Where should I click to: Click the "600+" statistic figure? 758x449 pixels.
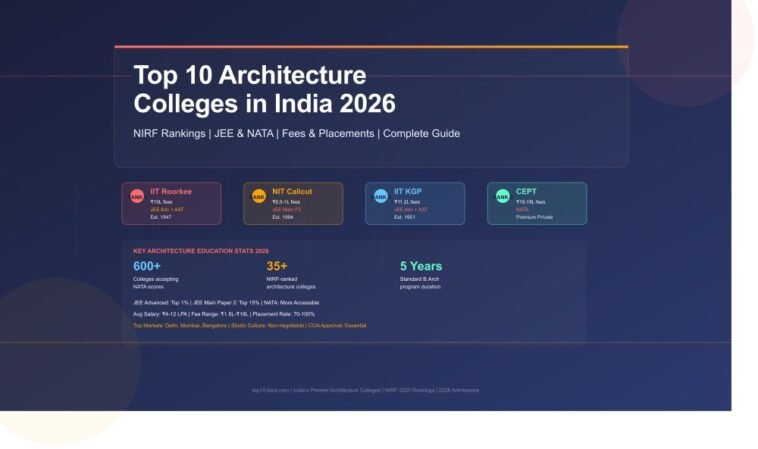[146, 266]
